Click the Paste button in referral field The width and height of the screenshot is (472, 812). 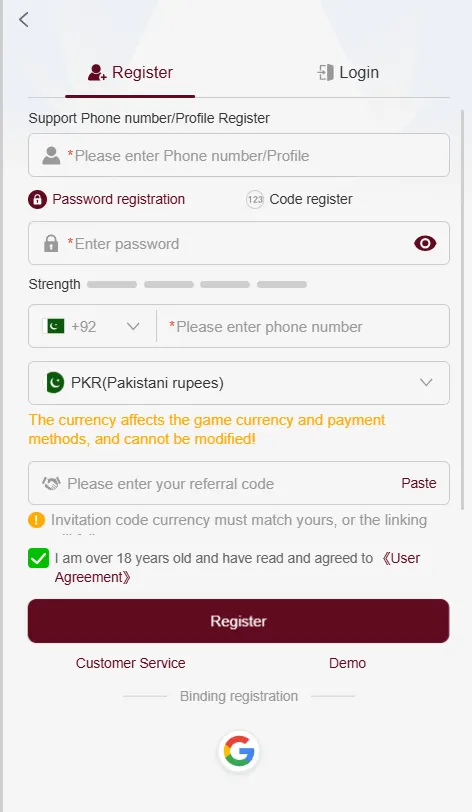coord(419,483)
